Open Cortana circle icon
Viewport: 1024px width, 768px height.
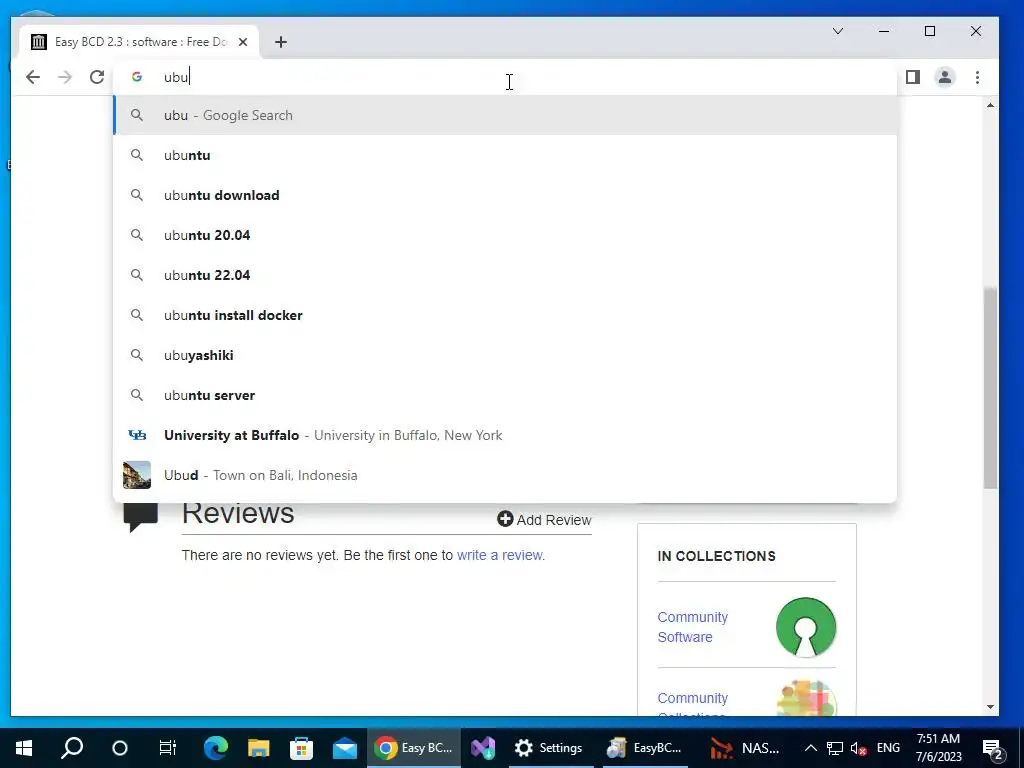pos(120,748)
